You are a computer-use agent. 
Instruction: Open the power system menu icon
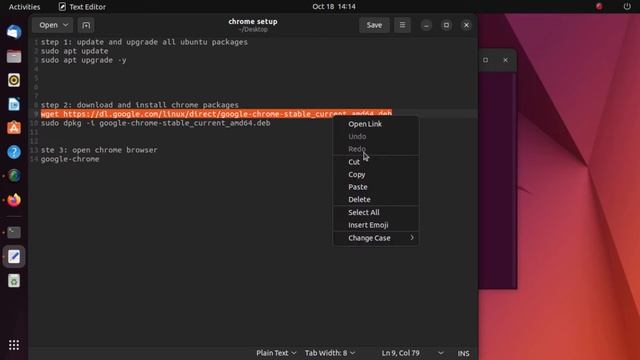[x=627, y=7]
